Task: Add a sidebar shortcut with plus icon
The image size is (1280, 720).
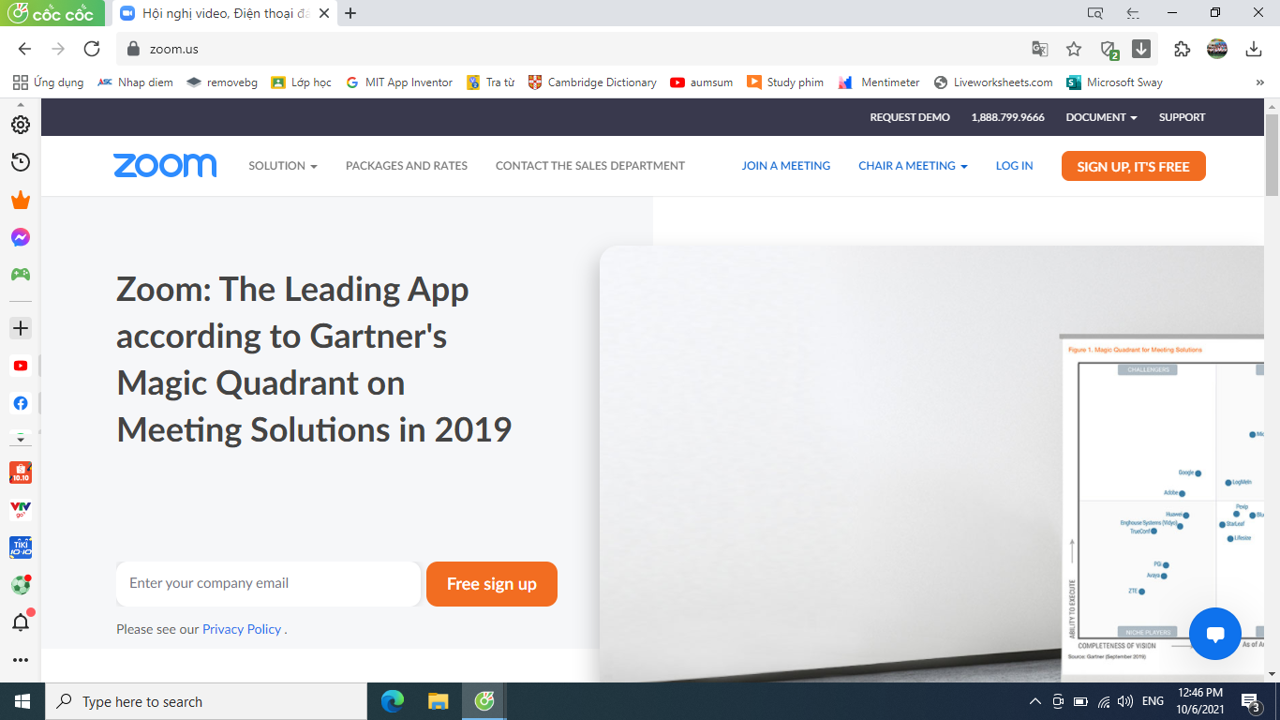Action: point(20,328)
